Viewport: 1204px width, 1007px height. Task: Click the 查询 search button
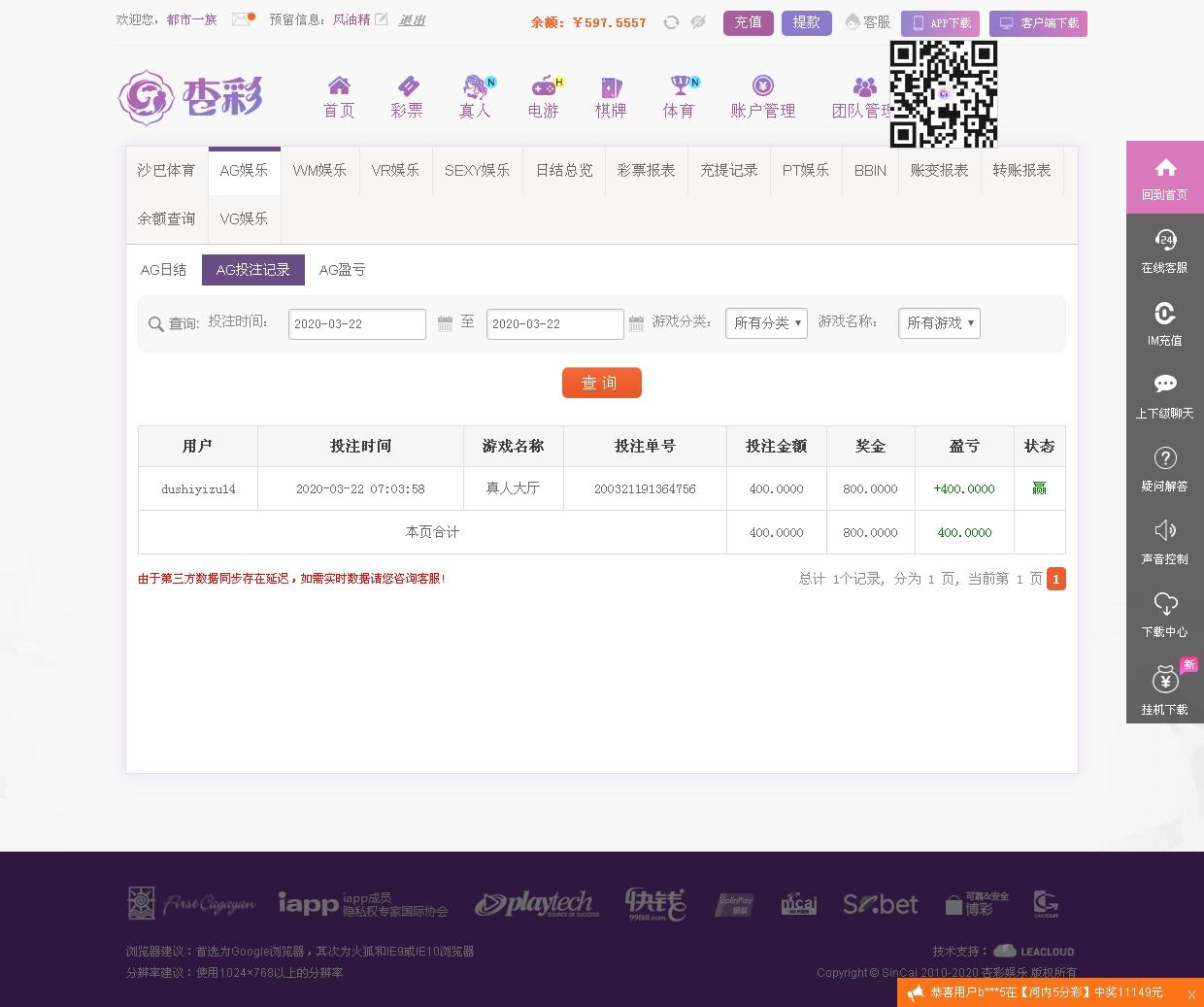[x=602, y=383]
